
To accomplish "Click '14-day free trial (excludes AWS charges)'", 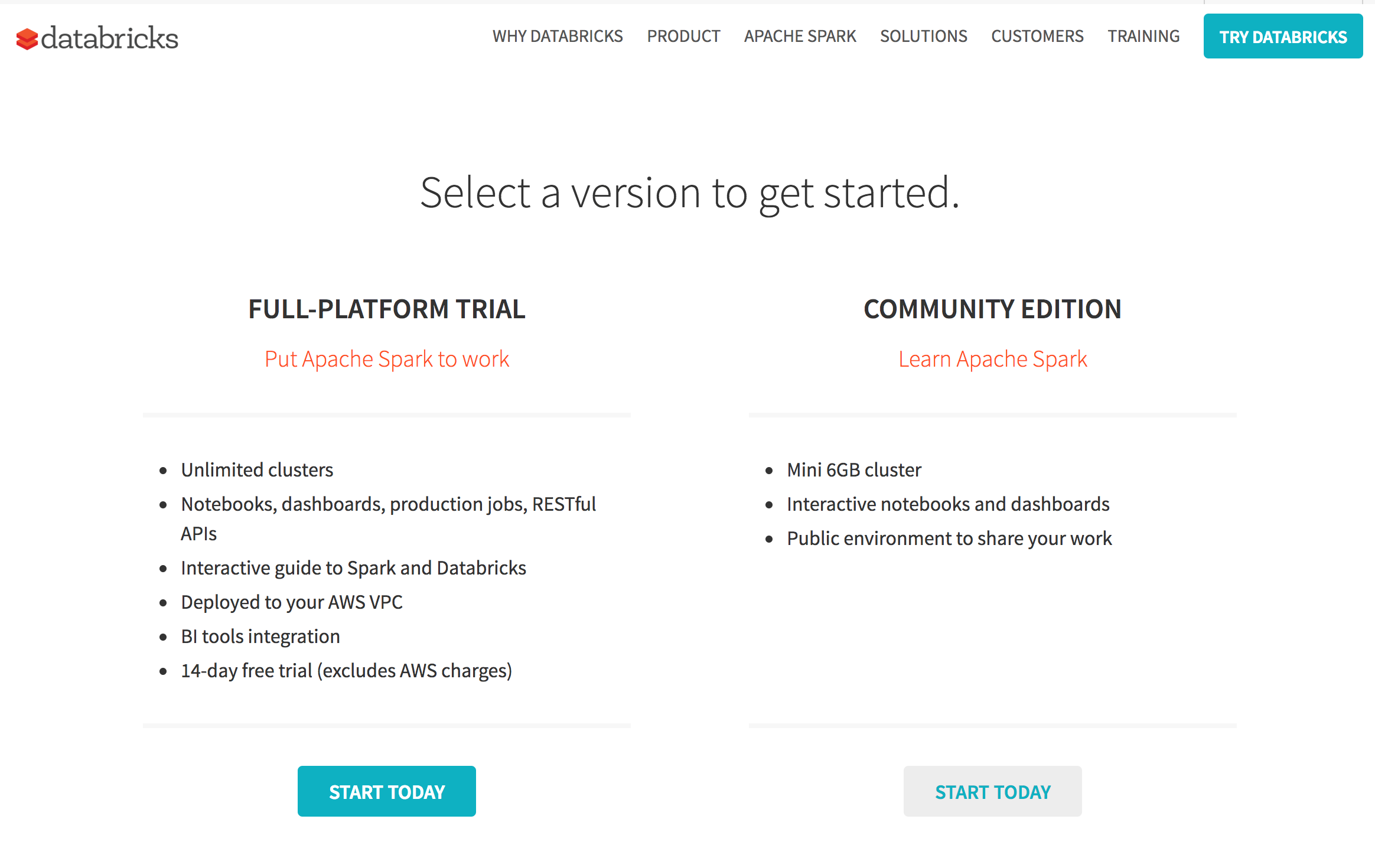I will (346, 671).
